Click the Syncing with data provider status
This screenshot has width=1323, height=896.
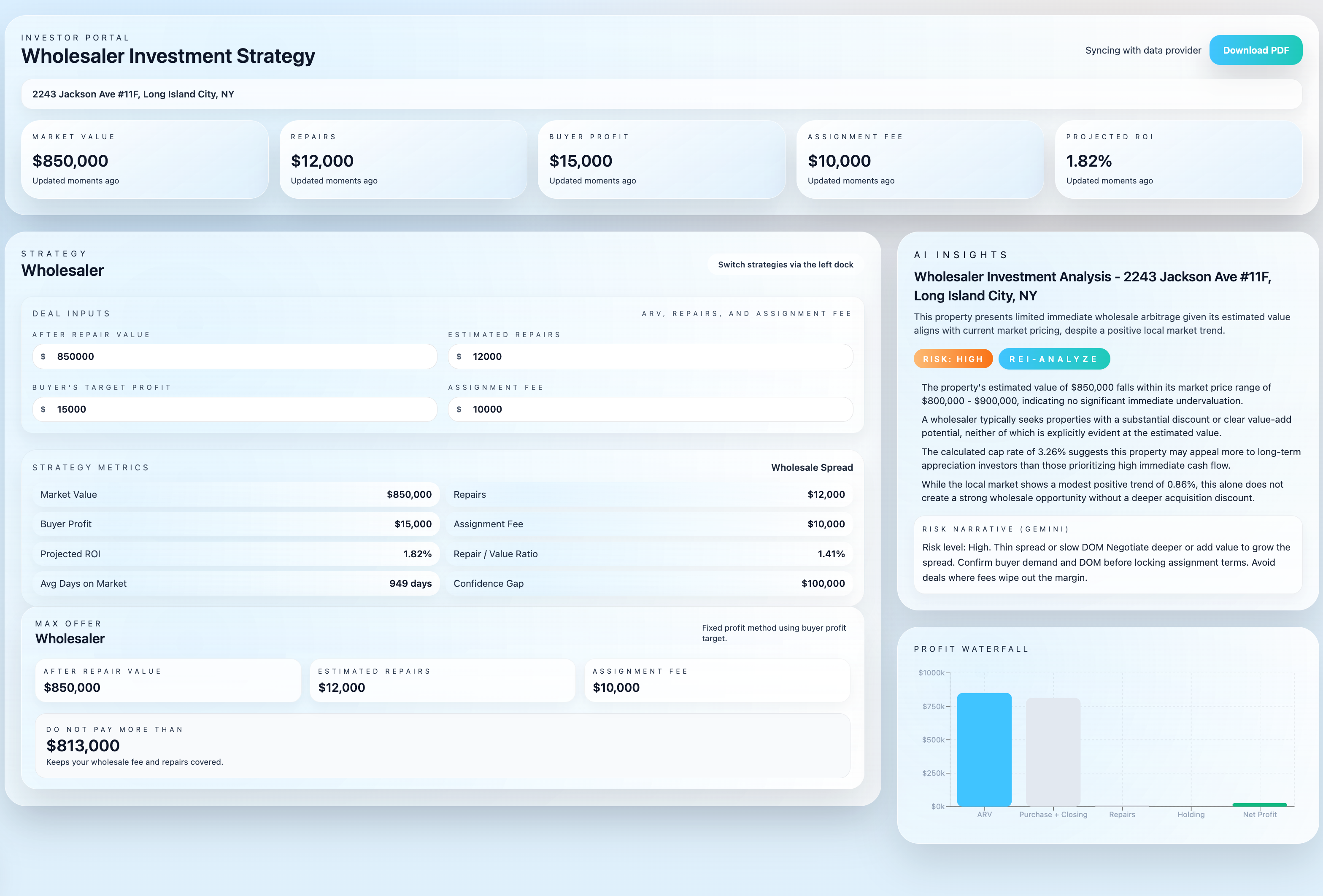(x=1143, y=50)
